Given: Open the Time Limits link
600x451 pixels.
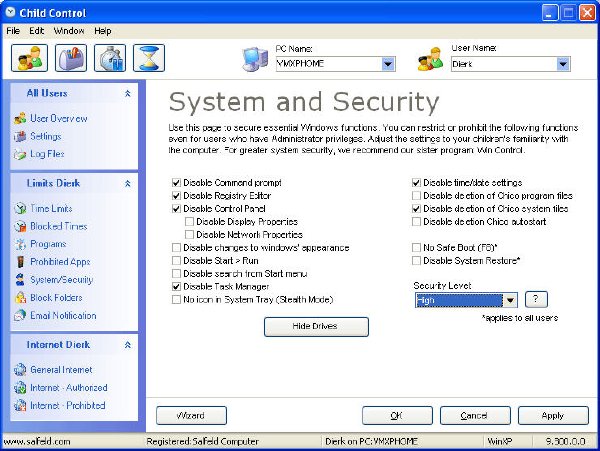Looking at the screenshot, I should tap(51, 208).
